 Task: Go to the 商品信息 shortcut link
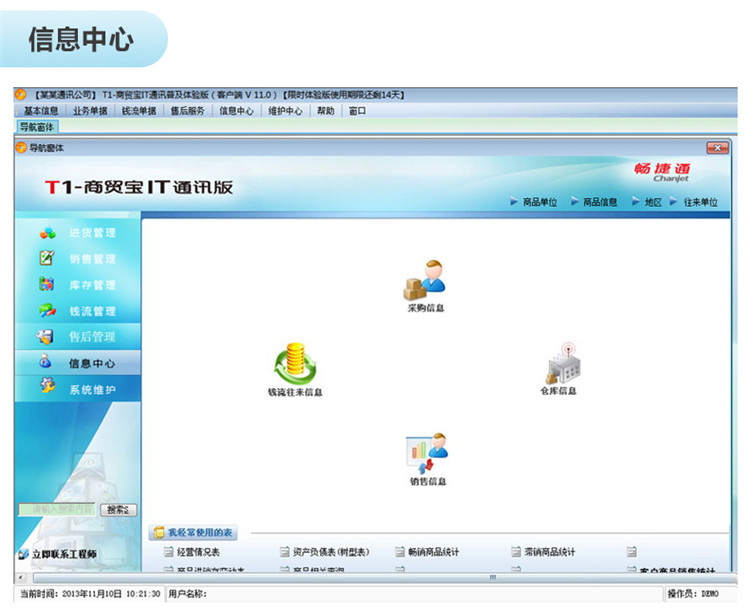click(x=600, y=202)
